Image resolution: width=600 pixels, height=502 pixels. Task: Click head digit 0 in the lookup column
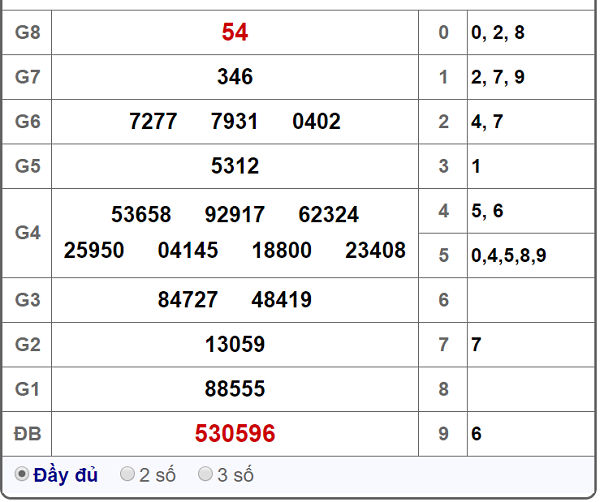tap(443, 32)
